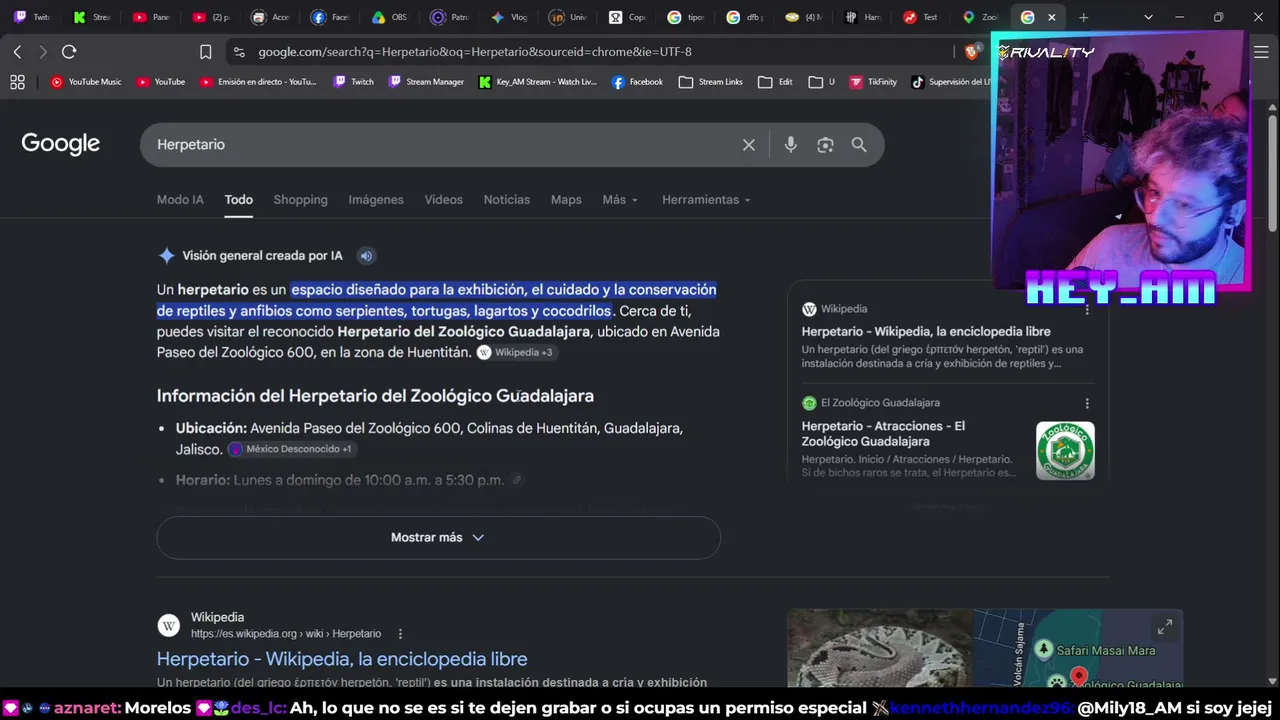Screen dimensions: 1280x720
Task: Select the Shopping search tab
Action: coord(301,200)
